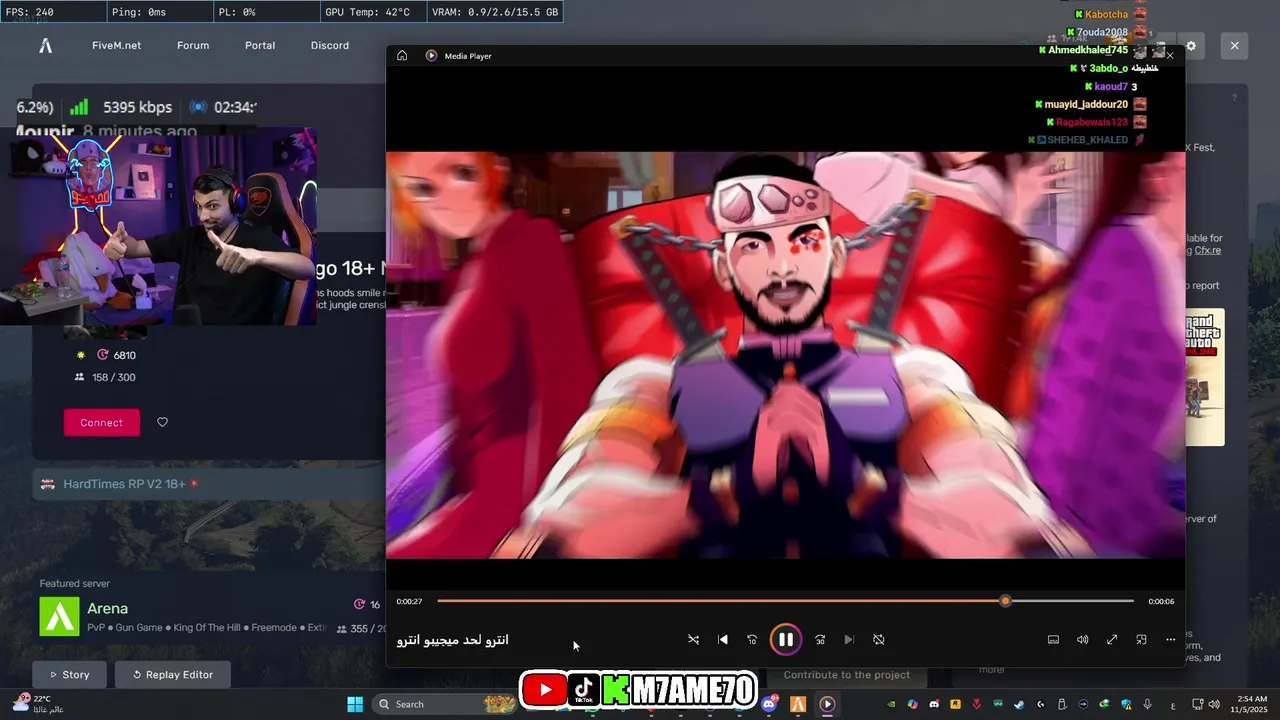Click Contribute to the project button

[846, 675]
